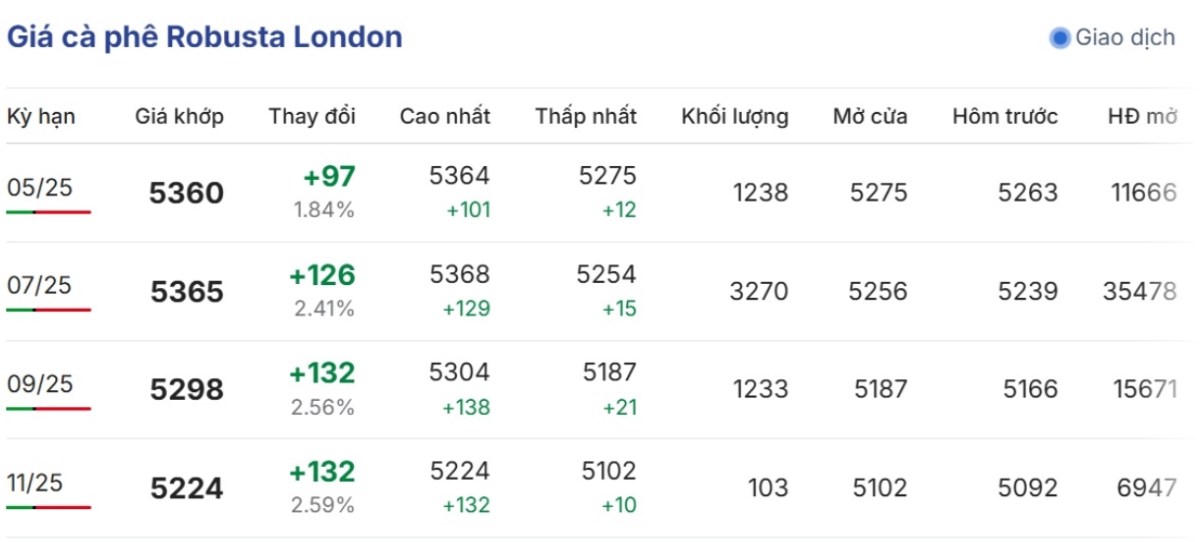The image size is (1200, 542).
Task: Sort by the Kỳ hạn column header
Action: tap(41, 116)
